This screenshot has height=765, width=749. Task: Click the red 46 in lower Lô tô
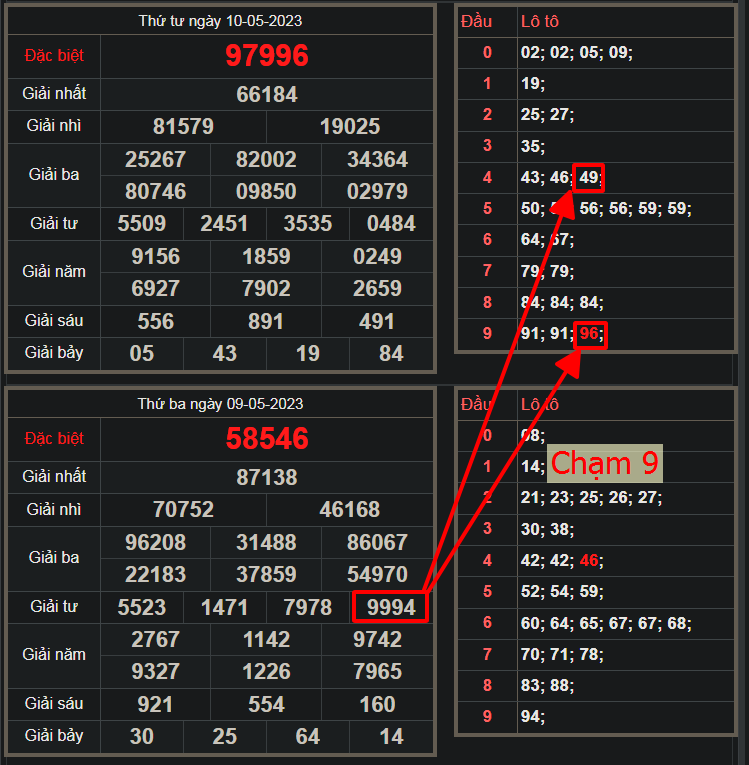(x=589, y=560)
